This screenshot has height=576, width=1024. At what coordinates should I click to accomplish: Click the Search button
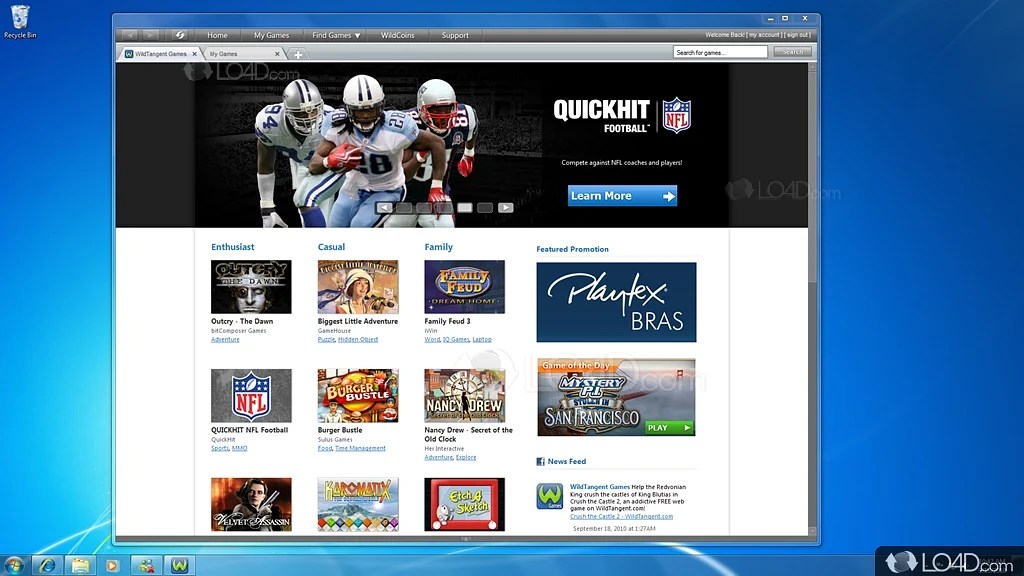click(792, 52)
